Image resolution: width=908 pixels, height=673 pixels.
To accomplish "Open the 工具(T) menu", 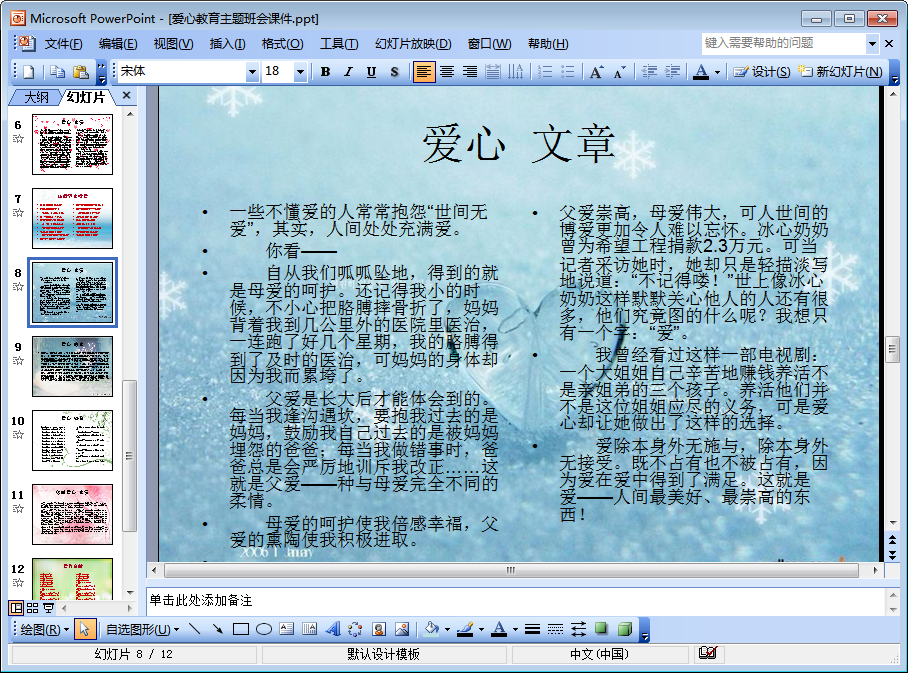I will [339, 44].
